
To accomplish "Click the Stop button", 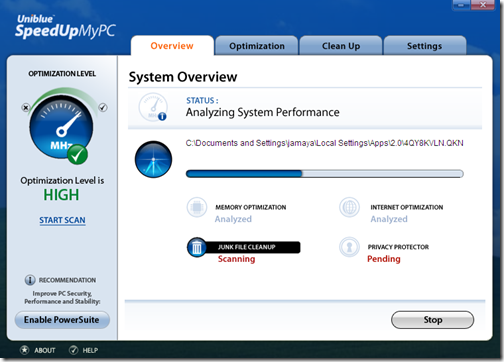I will 432,320.
